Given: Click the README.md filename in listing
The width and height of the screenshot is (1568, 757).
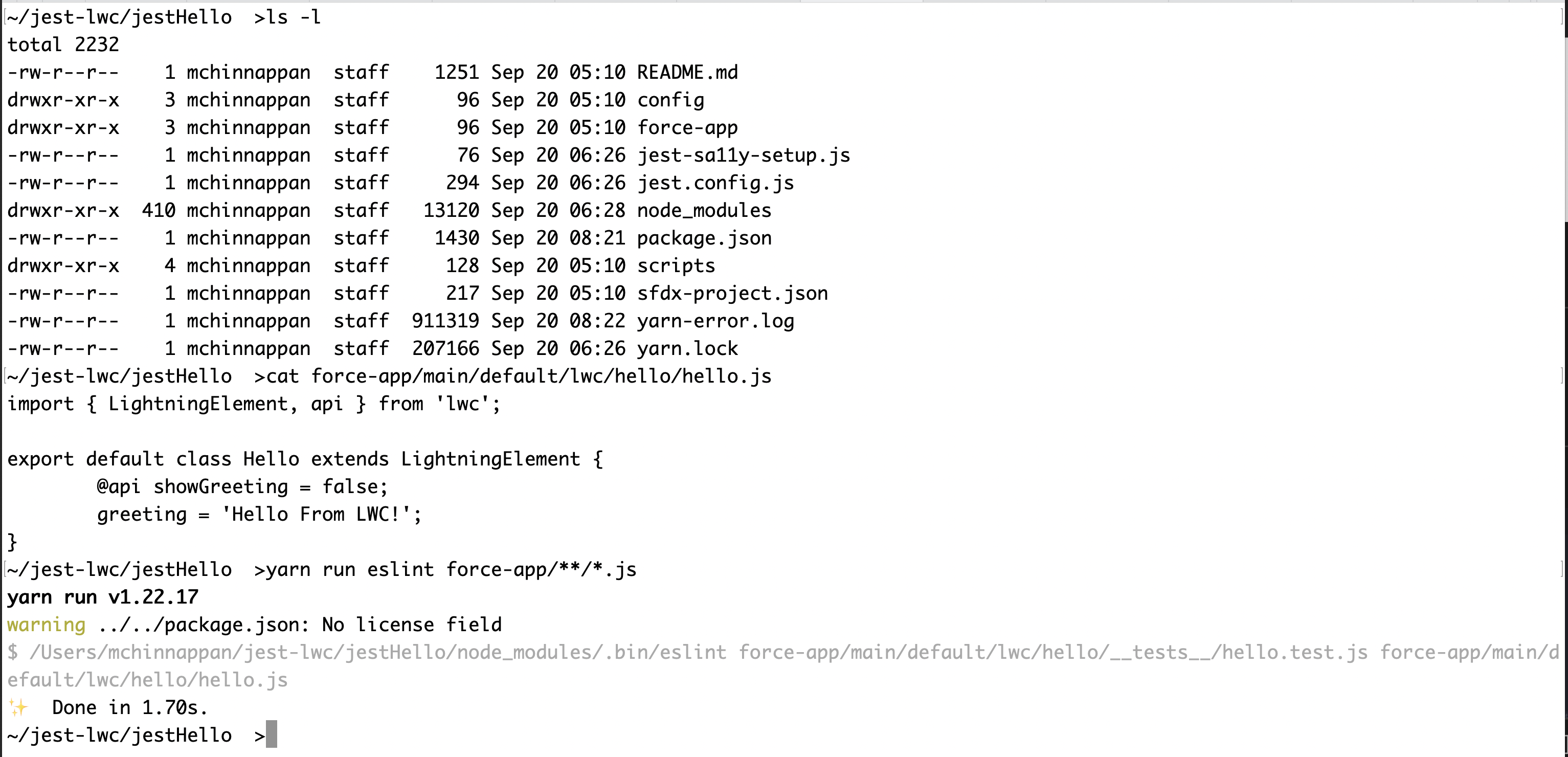Looking at the screenshot, I should (687, 73).
